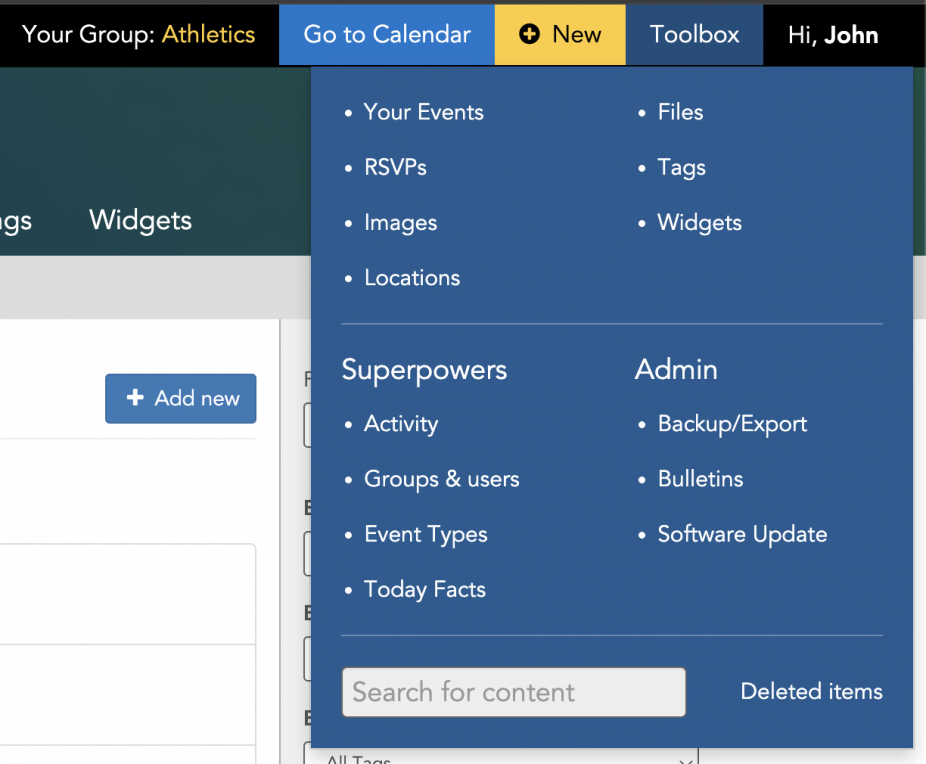Open the Go to Calendar link

pos(386,35)
